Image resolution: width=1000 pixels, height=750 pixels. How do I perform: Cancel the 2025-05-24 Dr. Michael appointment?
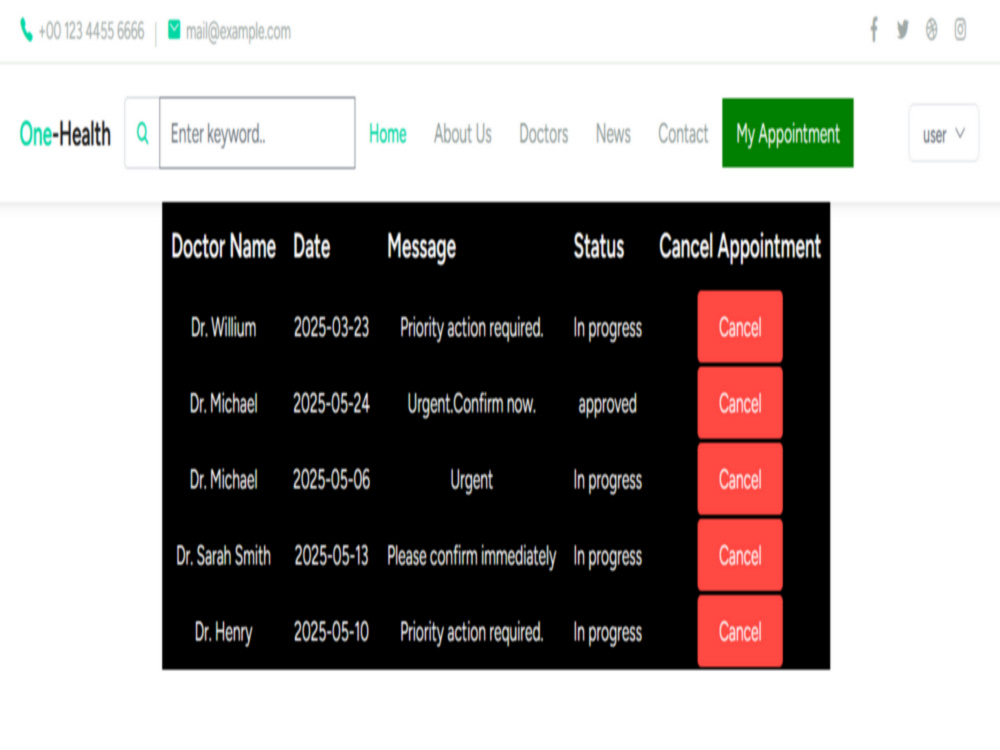click(x=740, y=402)
